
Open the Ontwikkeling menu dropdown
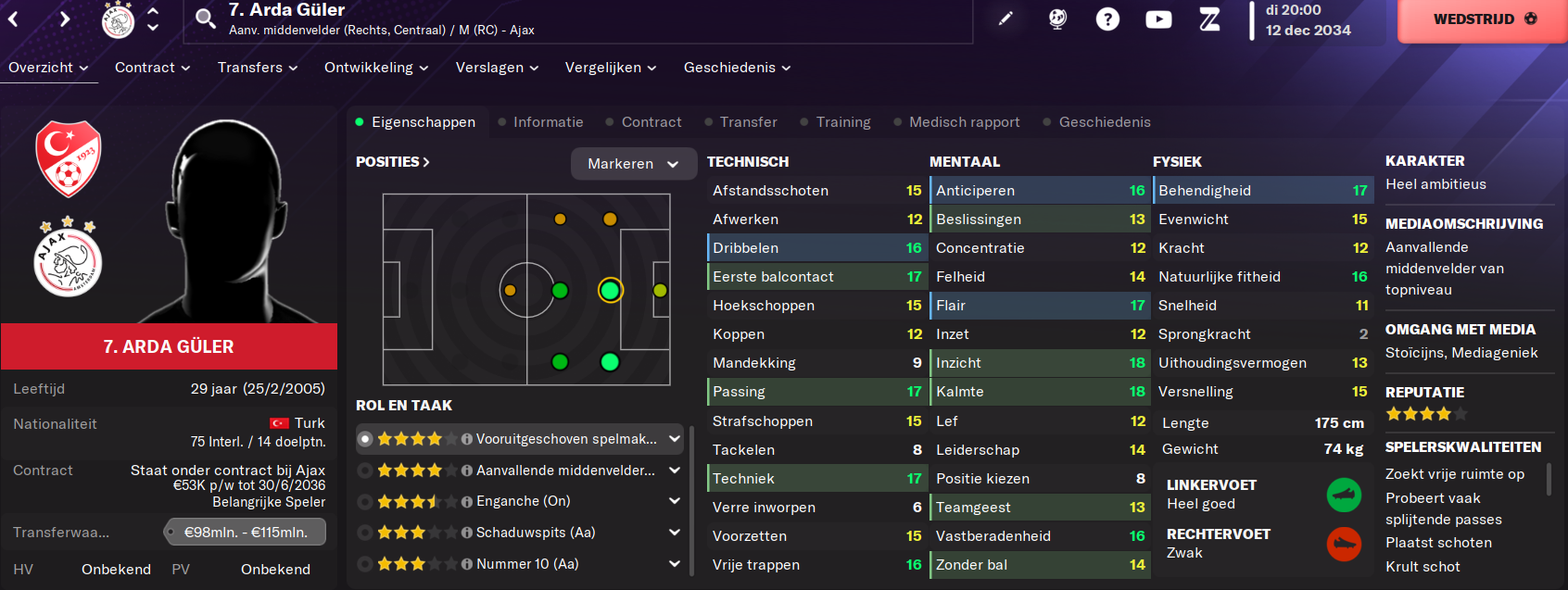click(x=376, y=68)
